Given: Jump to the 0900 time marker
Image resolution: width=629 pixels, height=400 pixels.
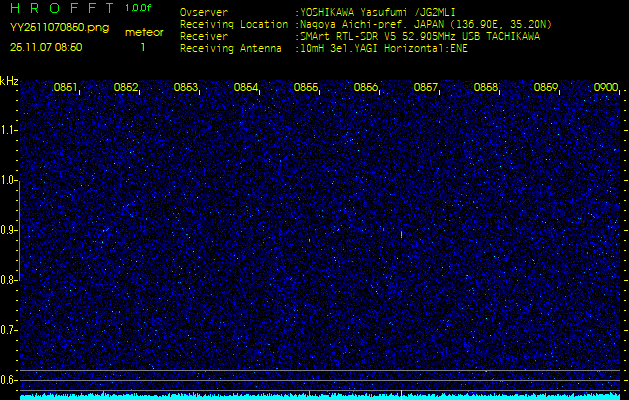Looking at the screenshot, I should (606, 88).
